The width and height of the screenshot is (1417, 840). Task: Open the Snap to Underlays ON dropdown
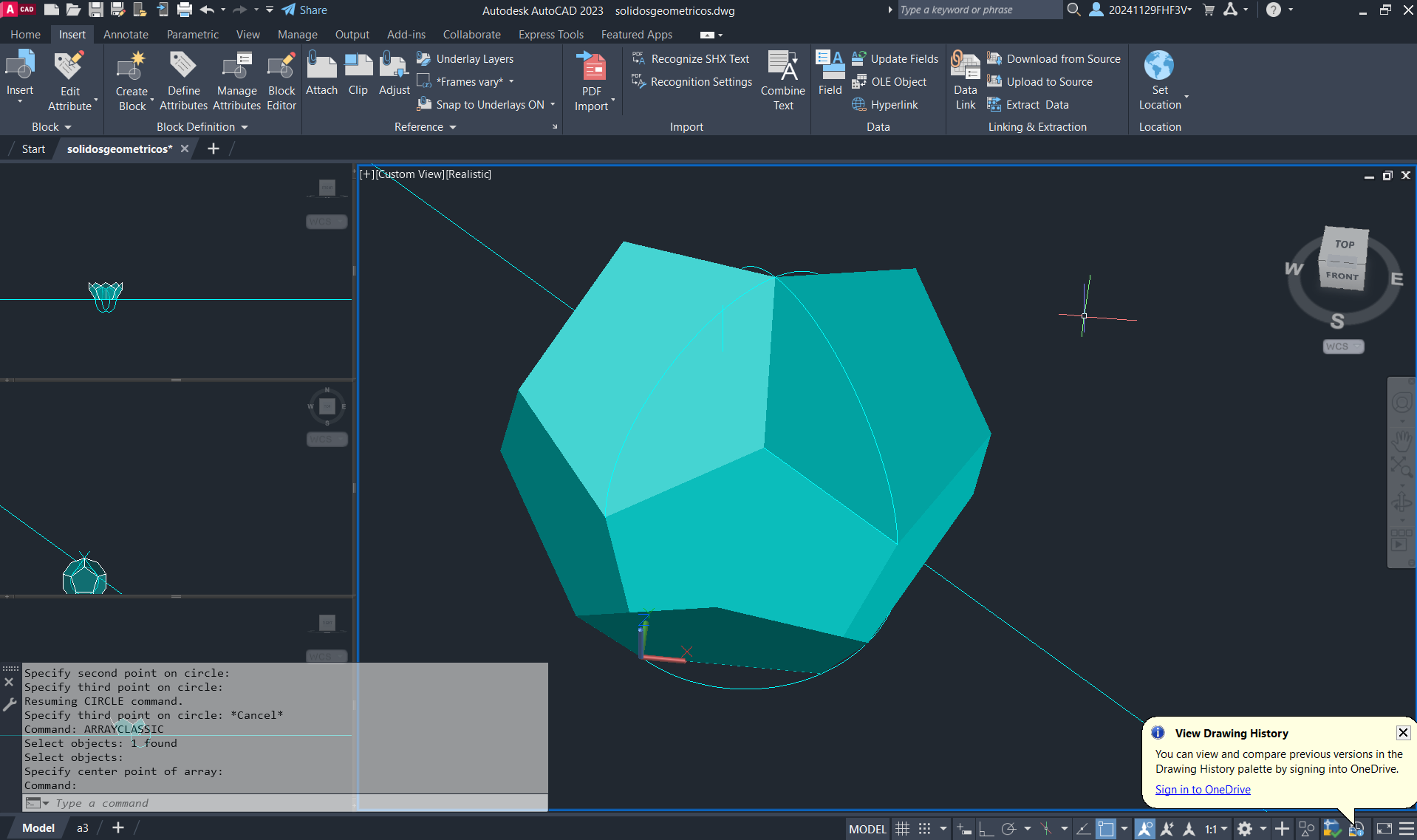point(553,105)
